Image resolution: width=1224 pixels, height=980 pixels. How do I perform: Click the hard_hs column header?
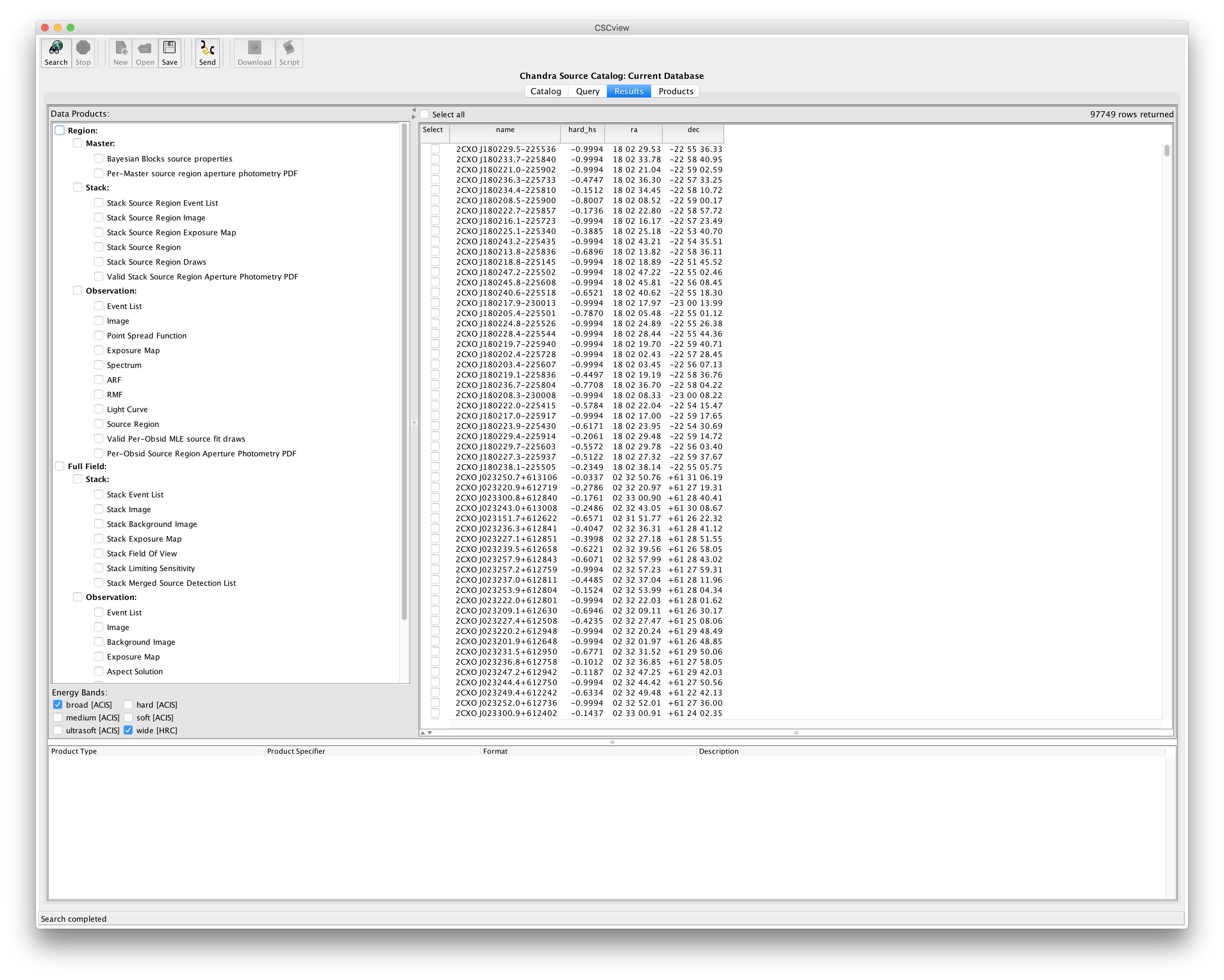coord(582,130)
